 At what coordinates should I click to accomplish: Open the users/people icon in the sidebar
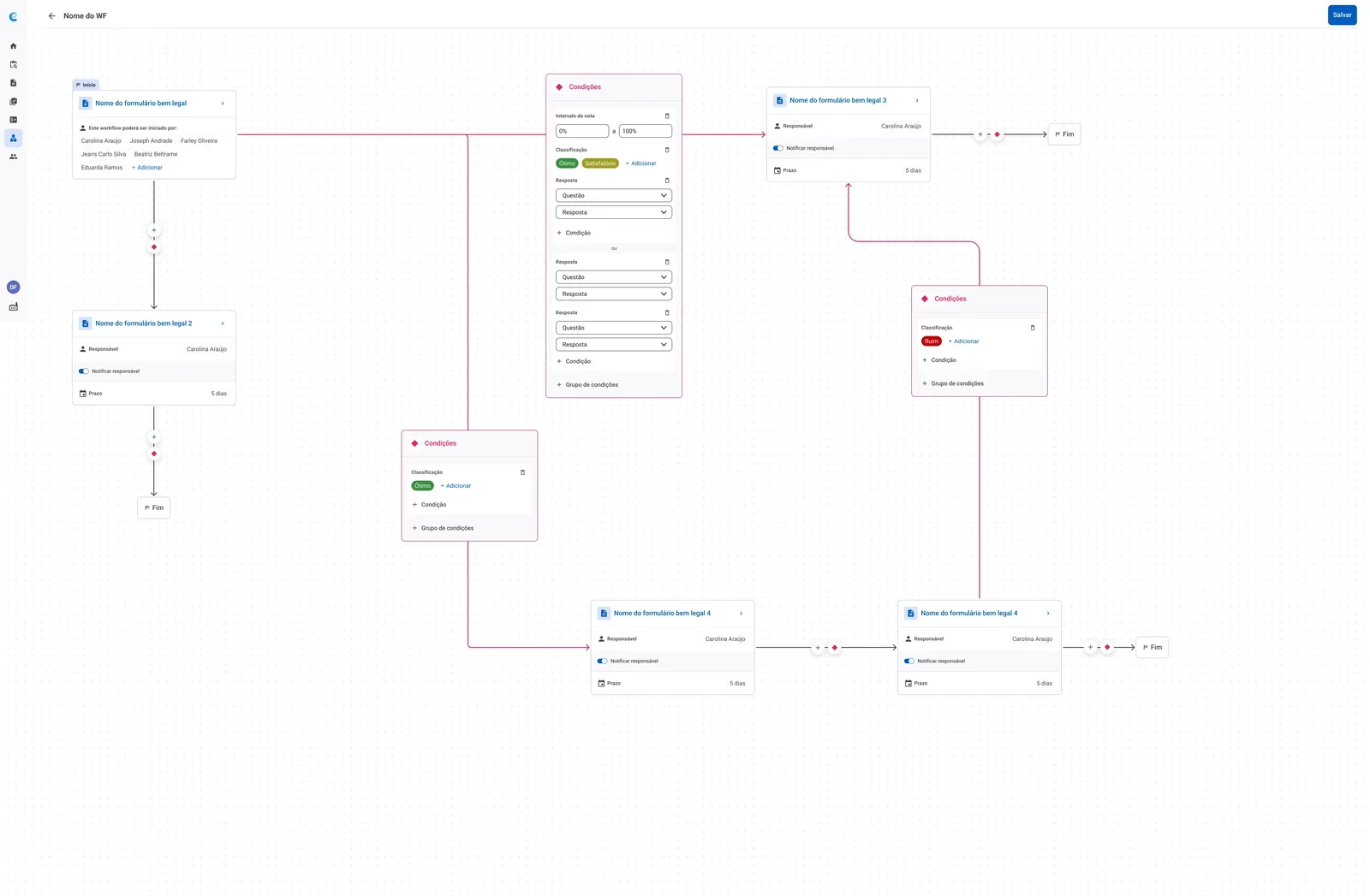13,156
